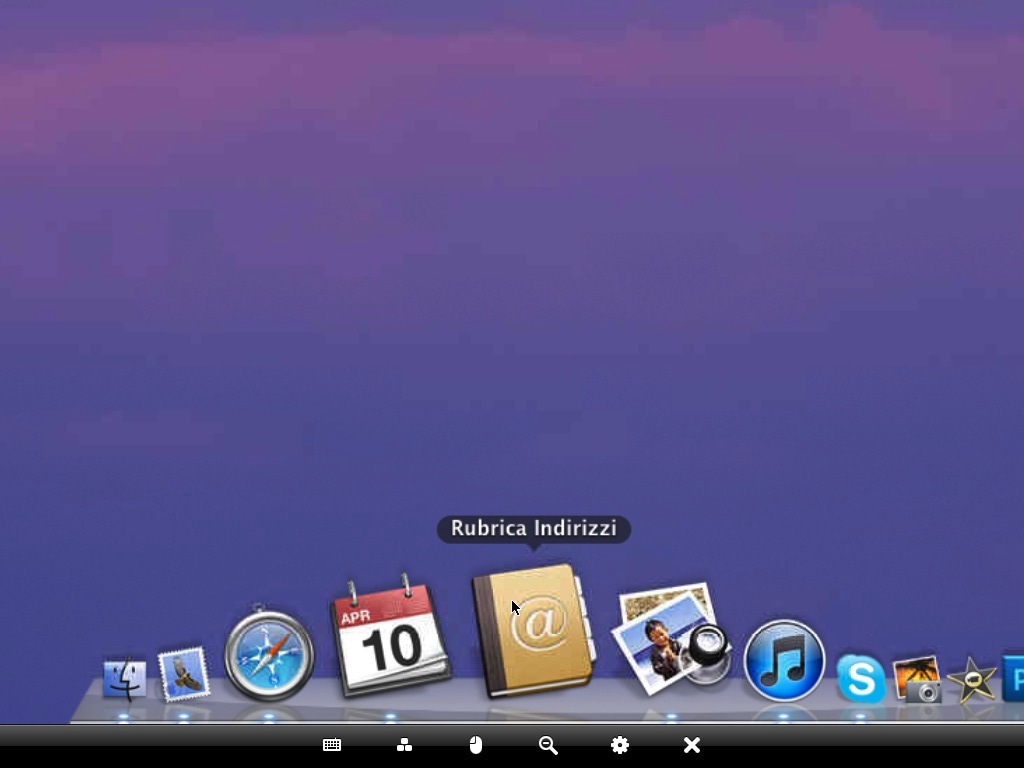Image resolution: width=1024 pixels, height=768 pixels.
Task: Launch the Rubrica Indirizzi address book
Action: click(x=534, y=630)
